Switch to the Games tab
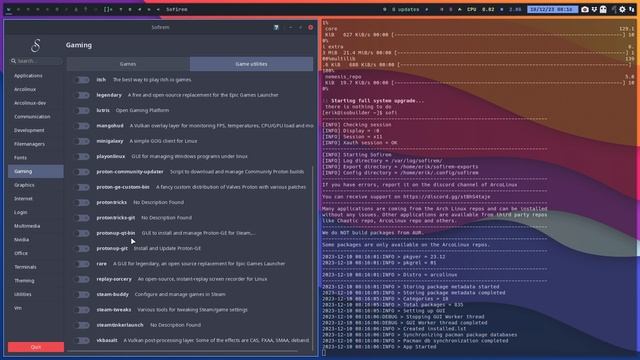The height and width of the screenshot is (360, 640). (128, 64)
